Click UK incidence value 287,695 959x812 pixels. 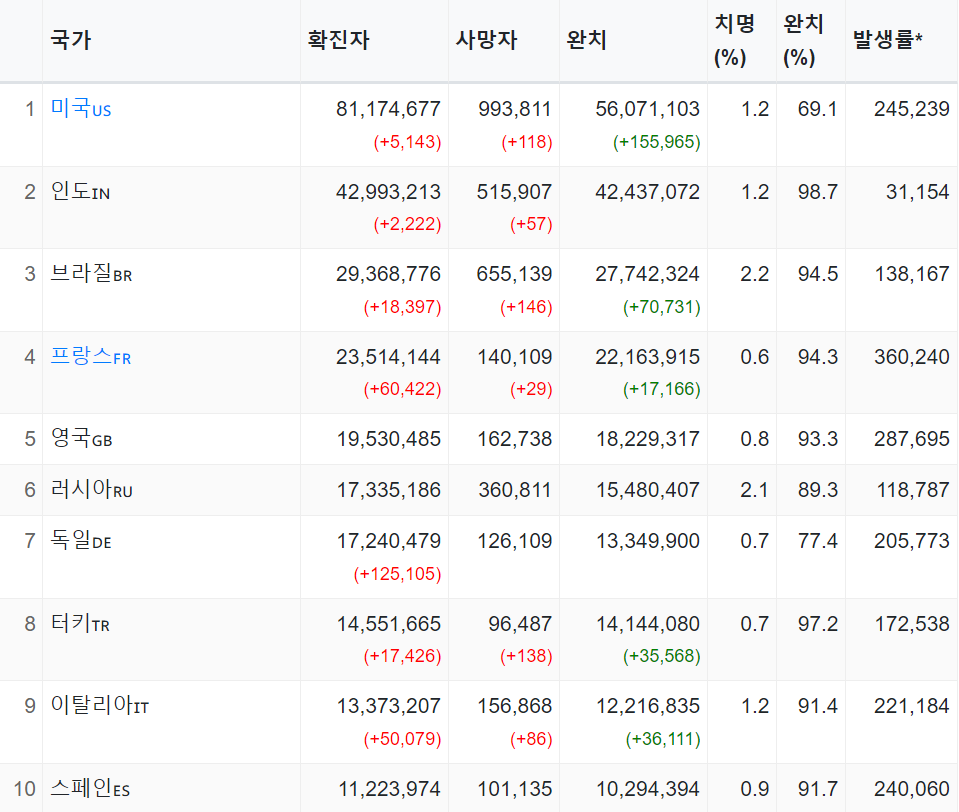point(912,438)
